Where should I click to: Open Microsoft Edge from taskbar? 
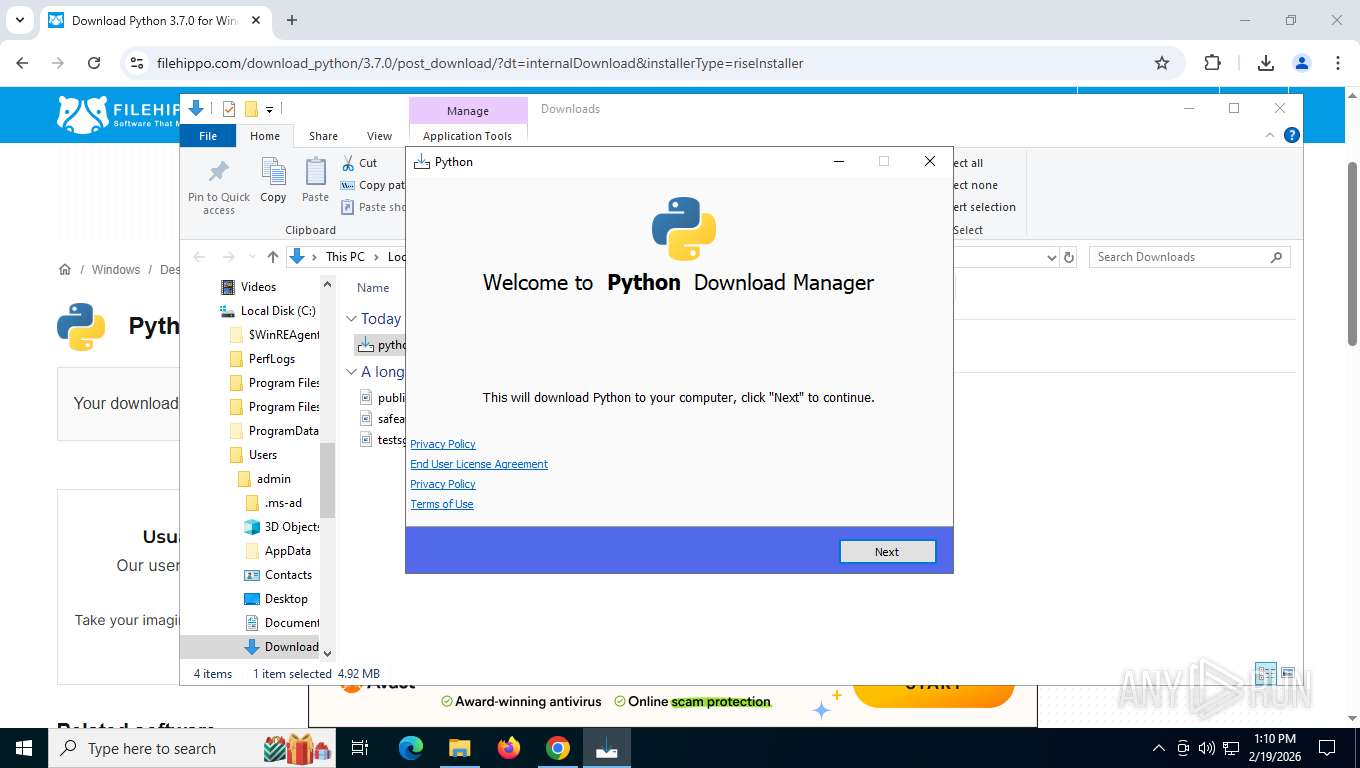[411, 748]
